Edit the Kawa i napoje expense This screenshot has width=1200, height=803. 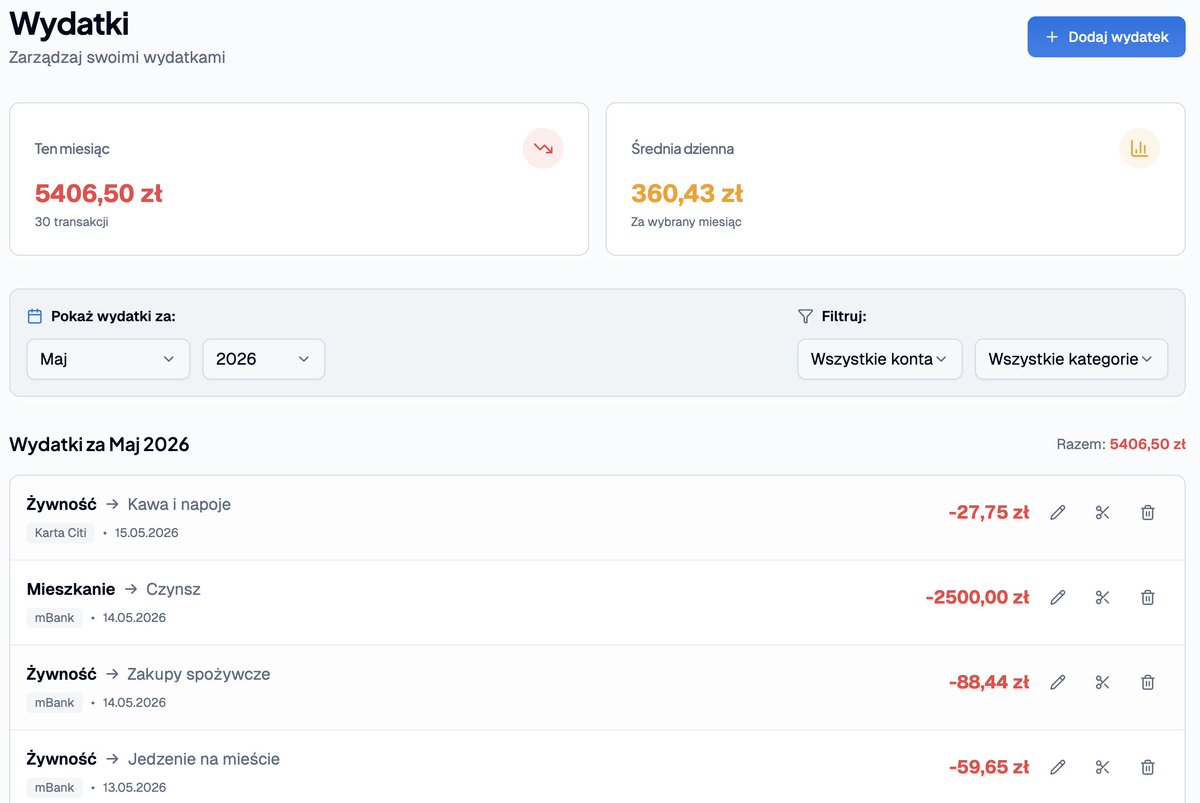pos(1058,512)
